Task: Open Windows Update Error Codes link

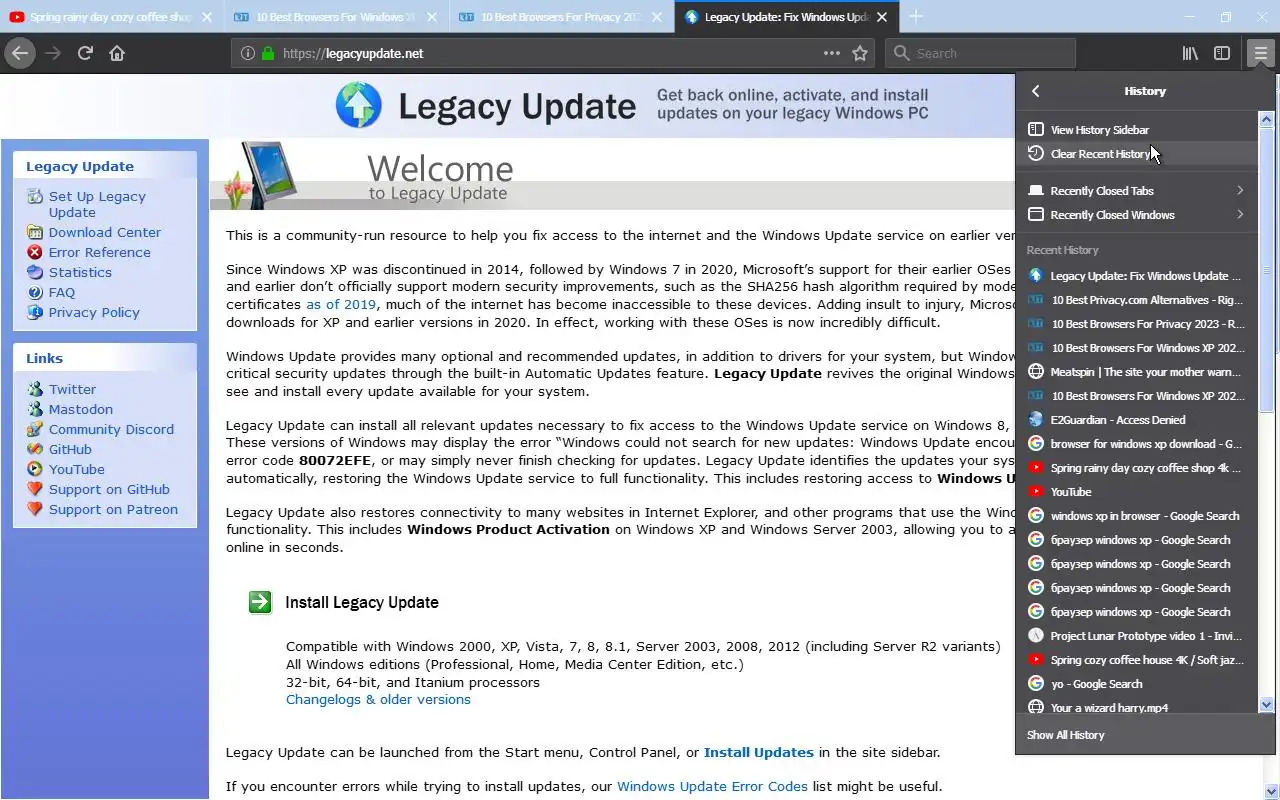Action: [x=712, y=786]
